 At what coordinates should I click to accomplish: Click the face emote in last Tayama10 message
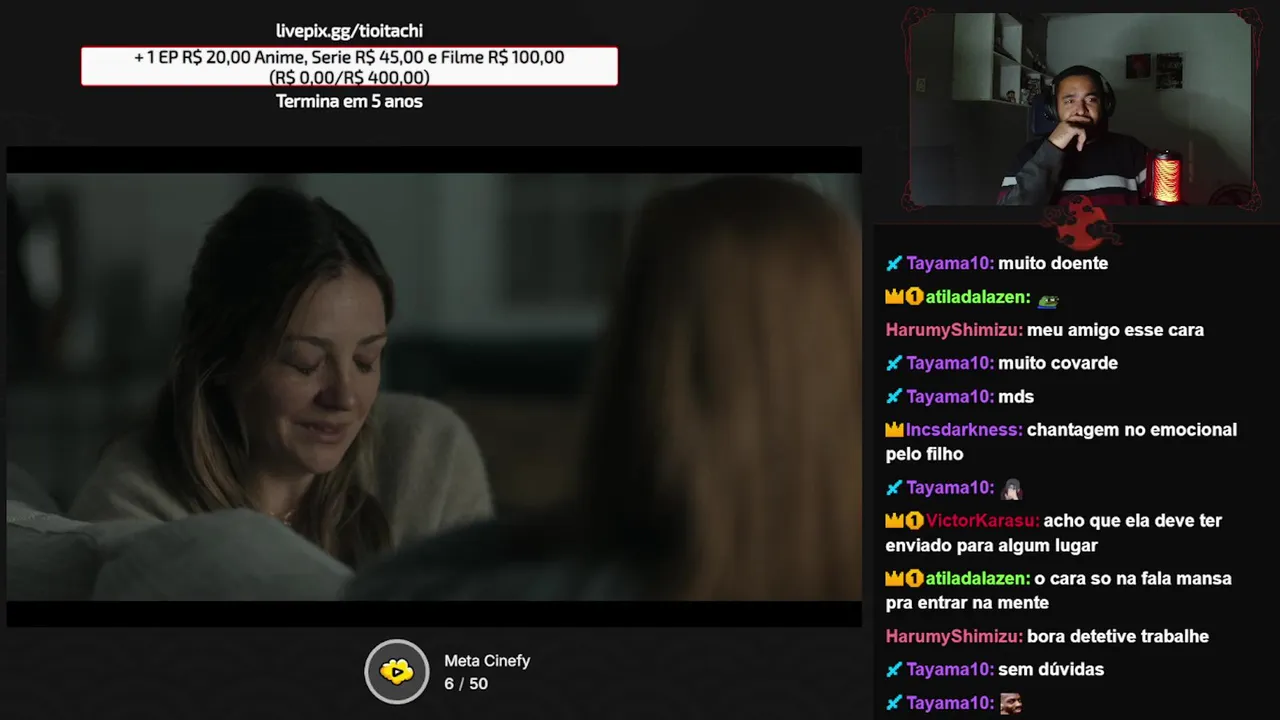point(1011,704)
